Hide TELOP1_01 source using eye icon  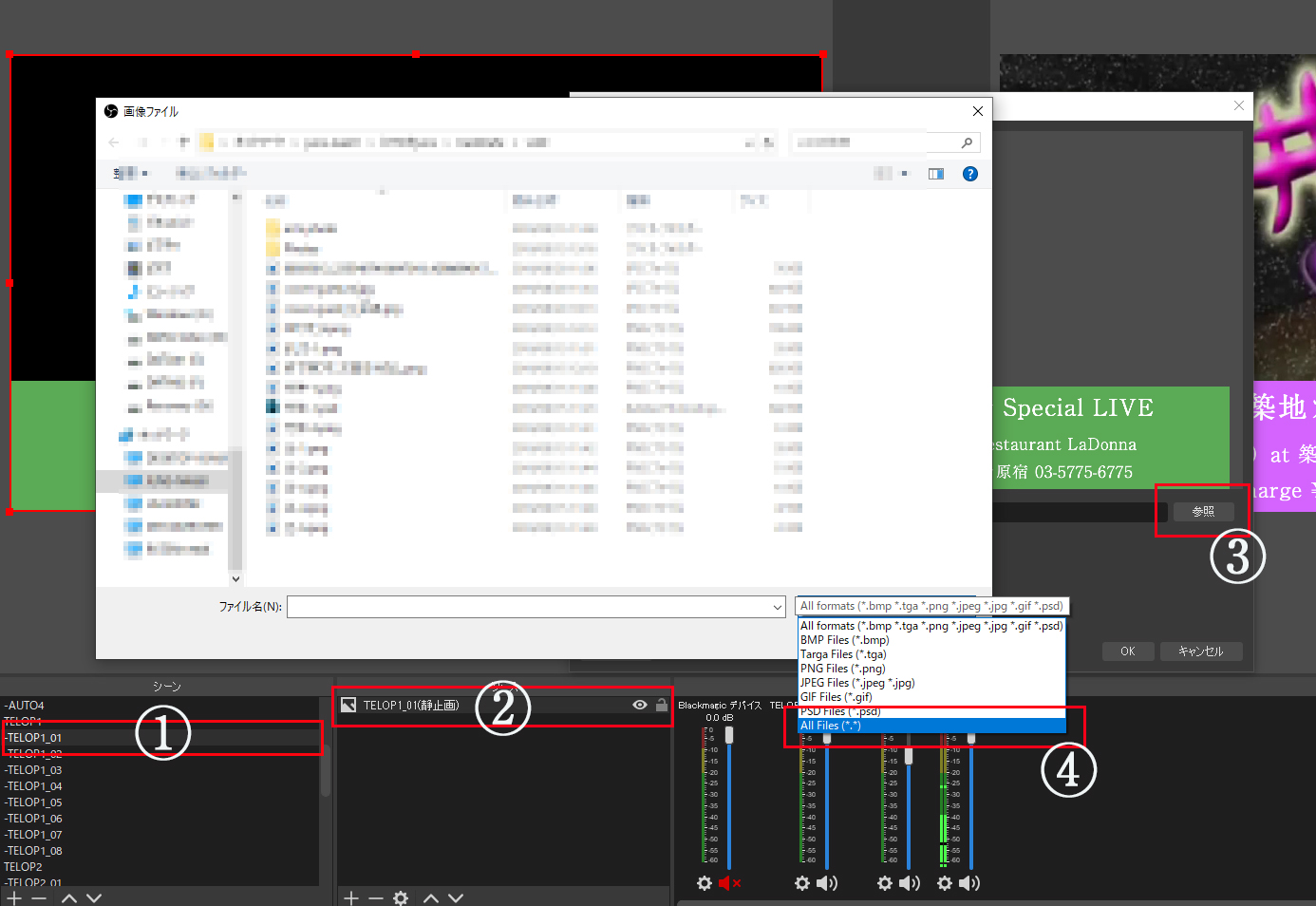tap(640, 705)
